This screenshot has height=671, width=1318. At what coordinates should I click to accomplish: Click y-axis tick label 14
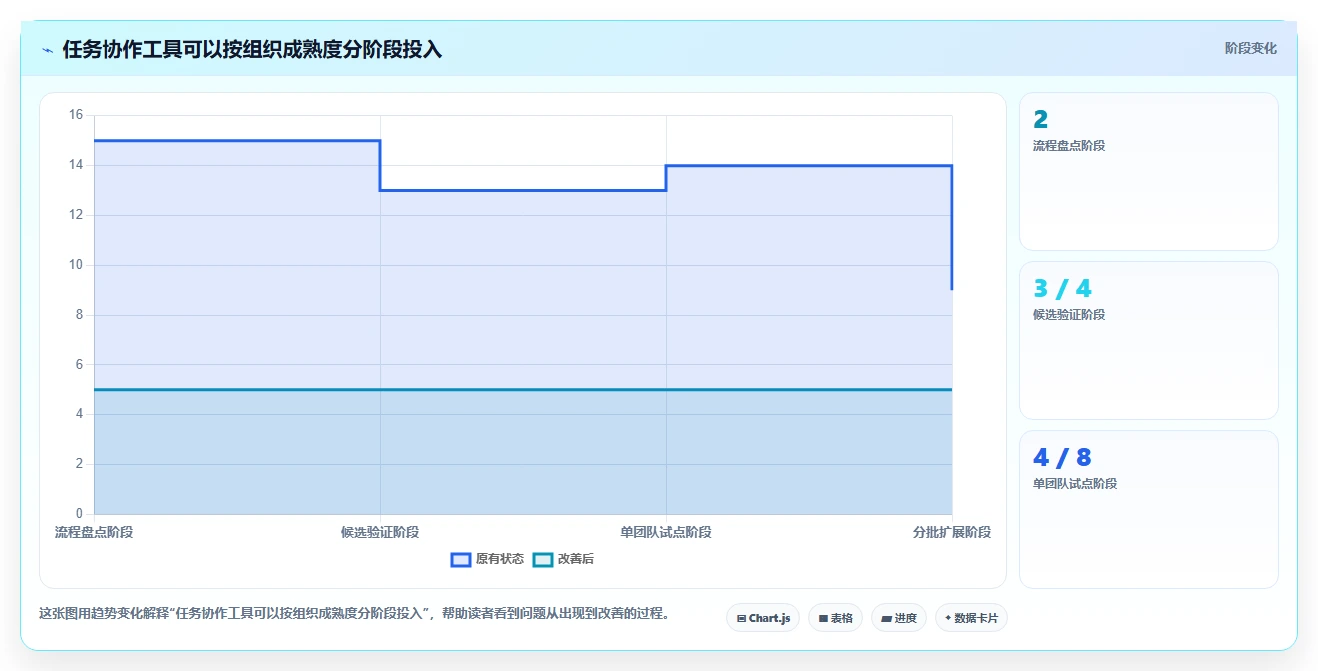(76, 165)
